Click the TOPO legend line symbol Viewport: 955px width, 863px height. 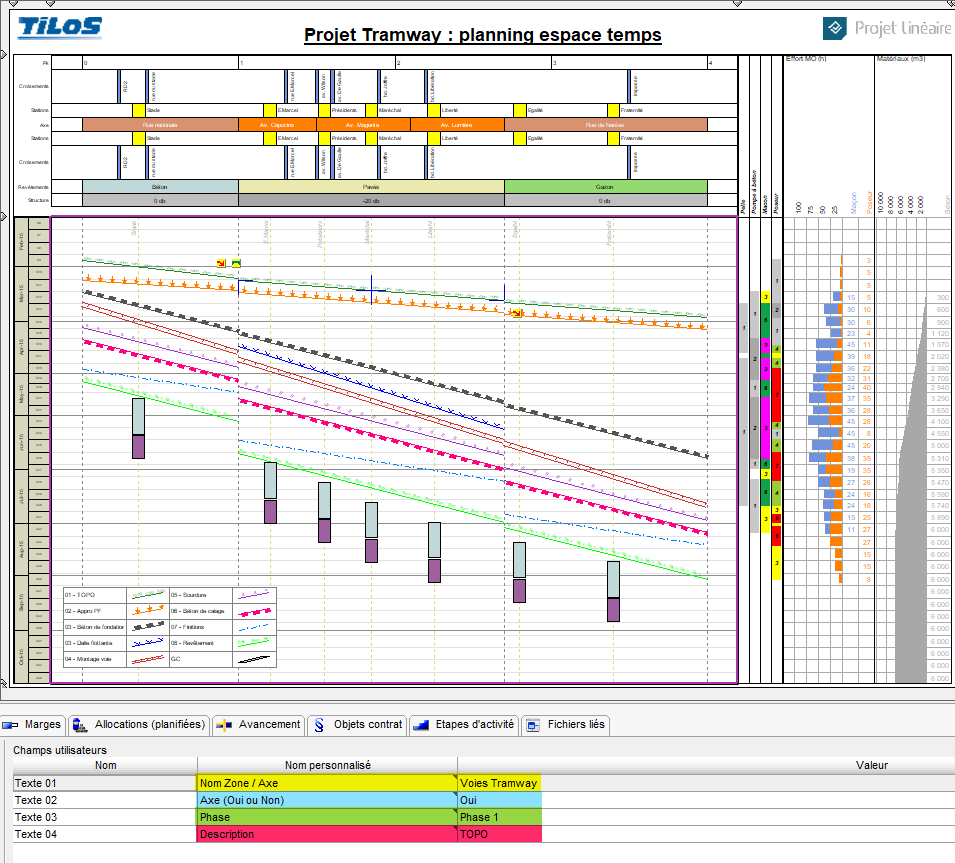[x=148, y=594]
